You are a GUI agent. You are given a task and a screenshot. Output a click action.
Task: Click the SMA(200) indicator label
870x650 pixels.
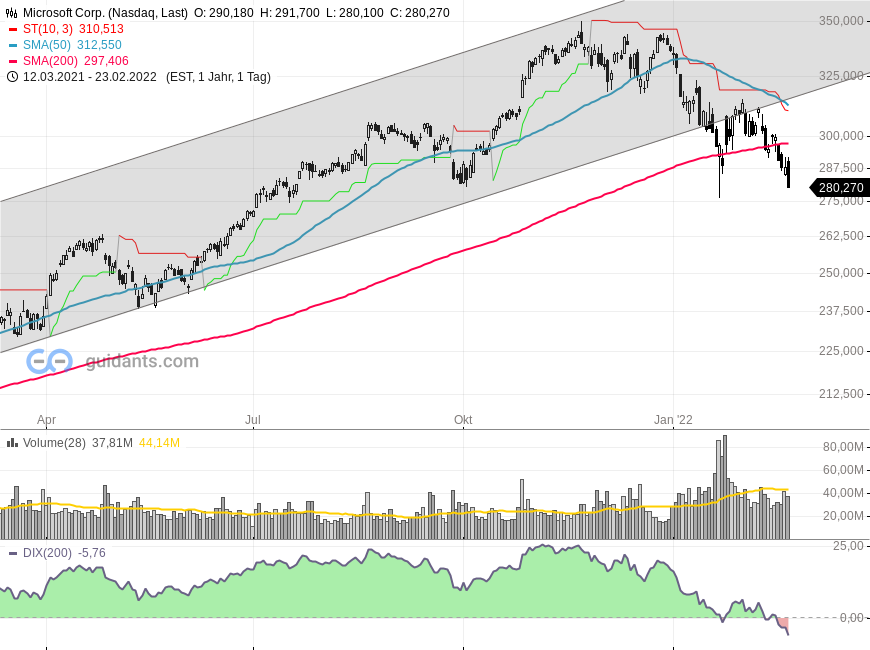(x=50, y=61)
